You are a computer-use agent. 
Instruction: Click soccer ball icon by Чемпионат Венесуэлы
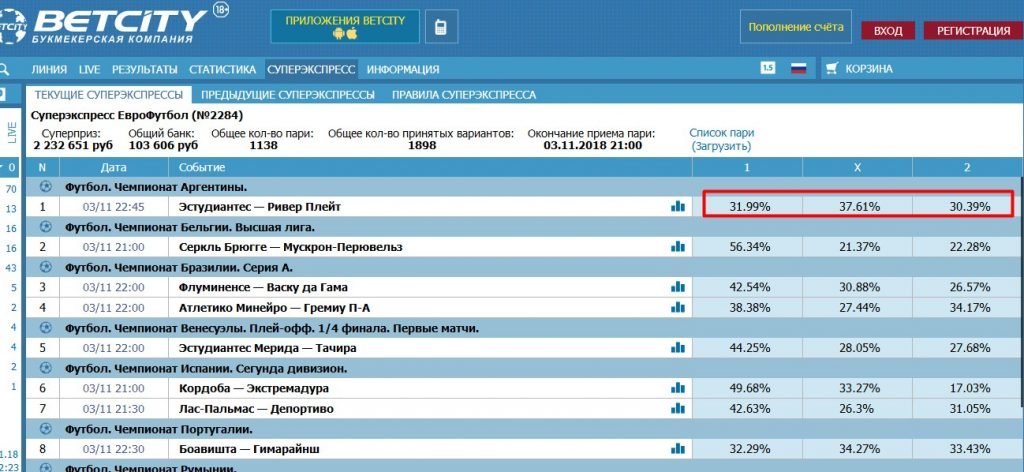click(45, 328)
